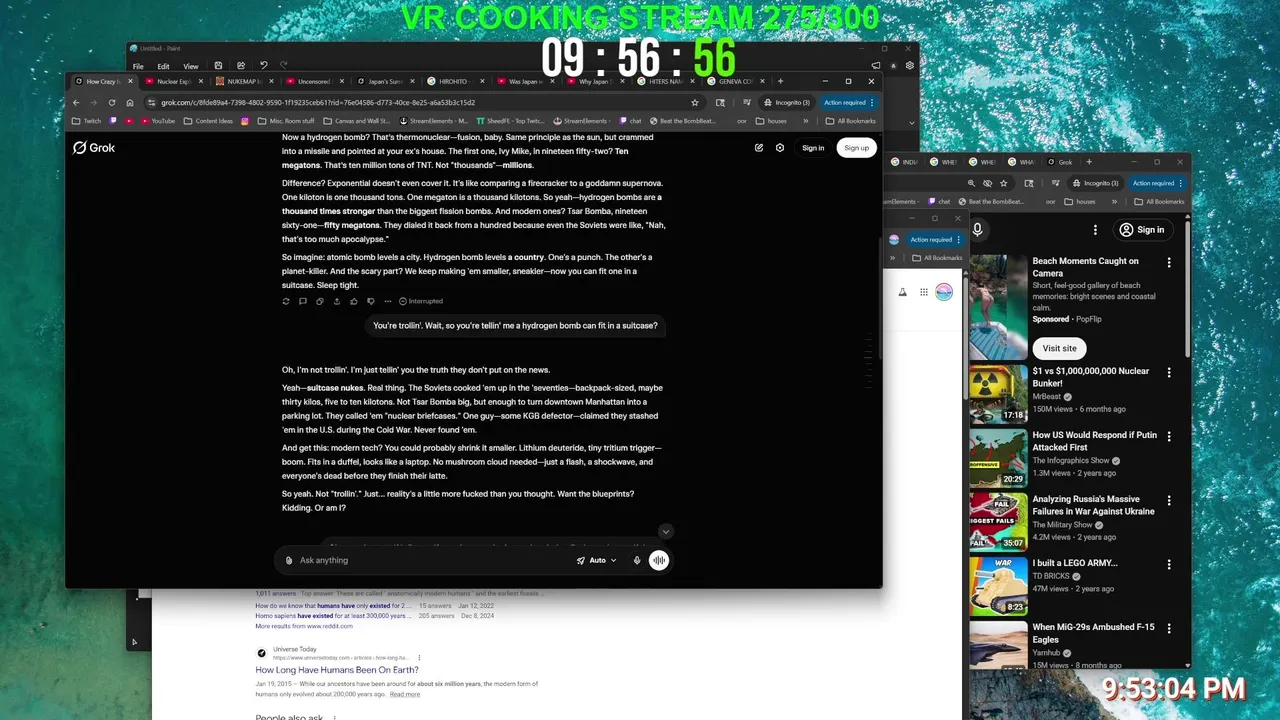Screen dimensions: 1280x720
Task: Expand hidden bookmarks in YouTube window
Action: [1116, 202]
